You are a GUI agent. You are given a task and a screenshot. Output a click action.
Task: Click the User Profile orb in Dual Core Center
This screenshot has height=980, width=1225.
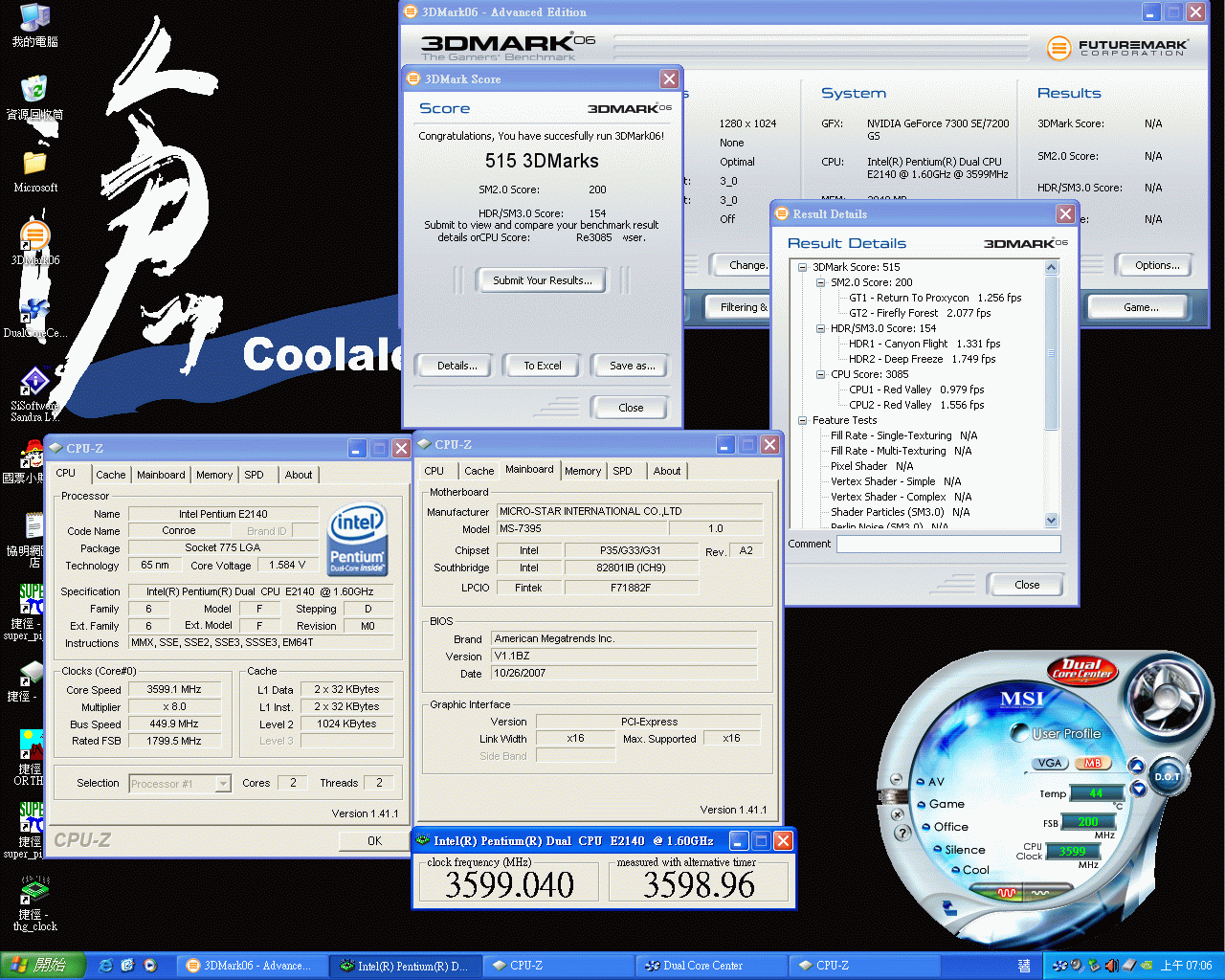[1020, 733]
